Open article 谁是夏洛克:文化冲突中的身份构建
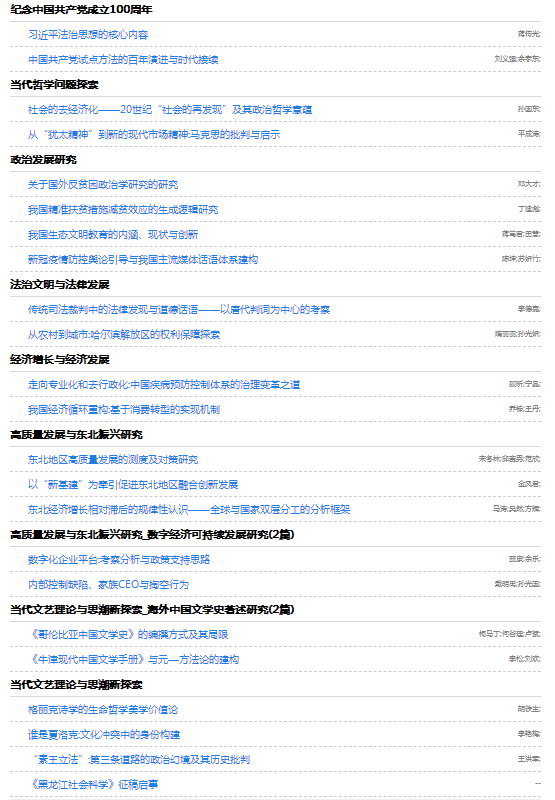 tap(104, 735)
